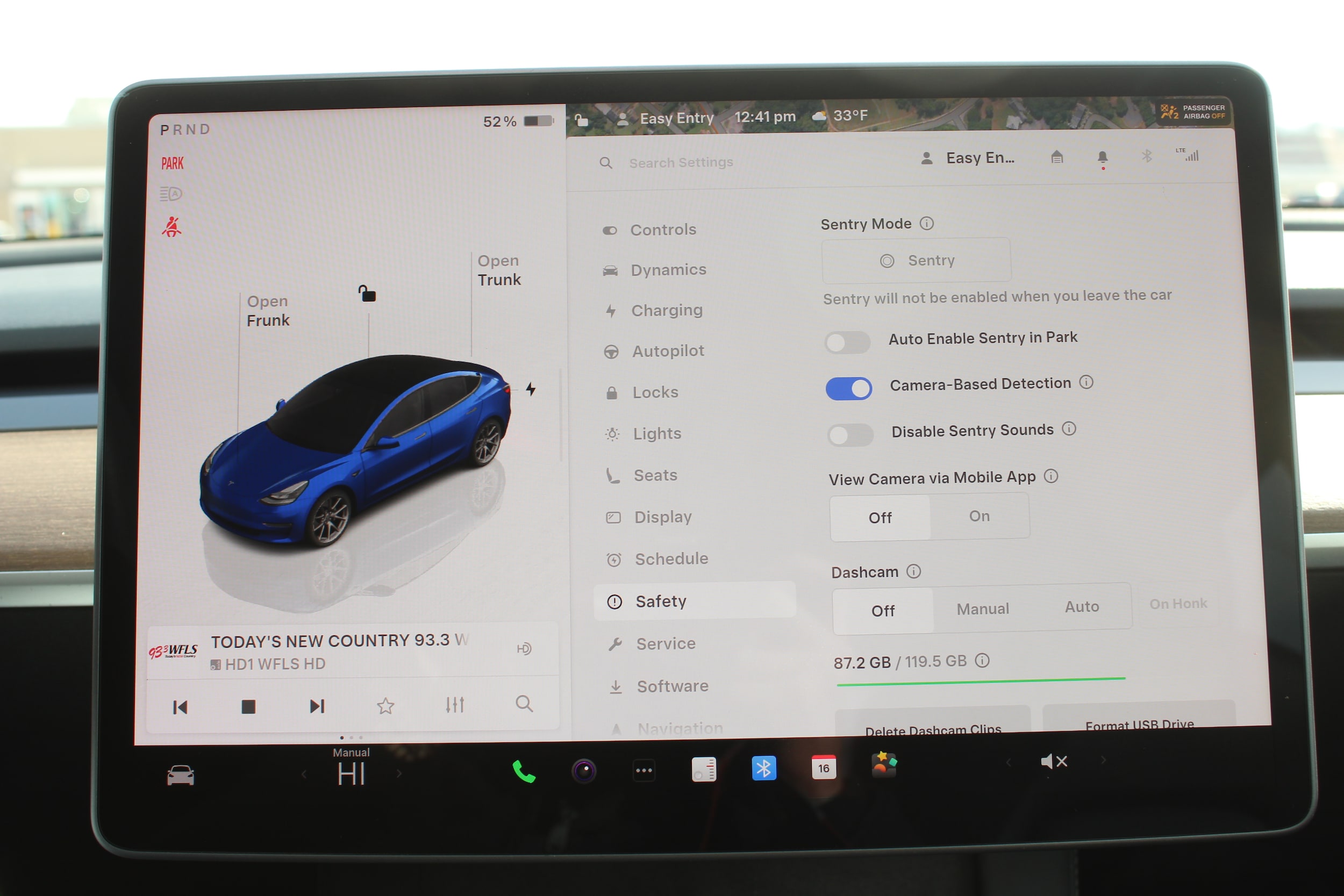The width and height of the screenshot is (1344, 896).
Task: Turn off Camera-Based Detection toggle
Action: pyautogui.click(x=848, y=389)
